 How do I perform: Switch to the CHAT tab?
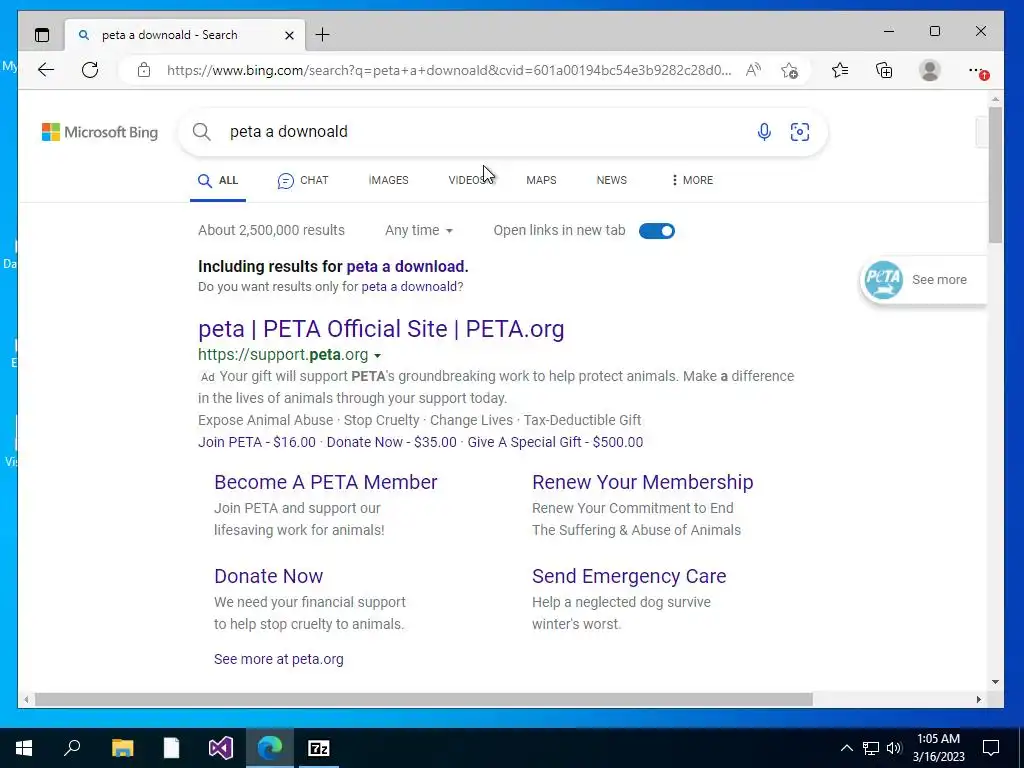click(x=303, y=180)
